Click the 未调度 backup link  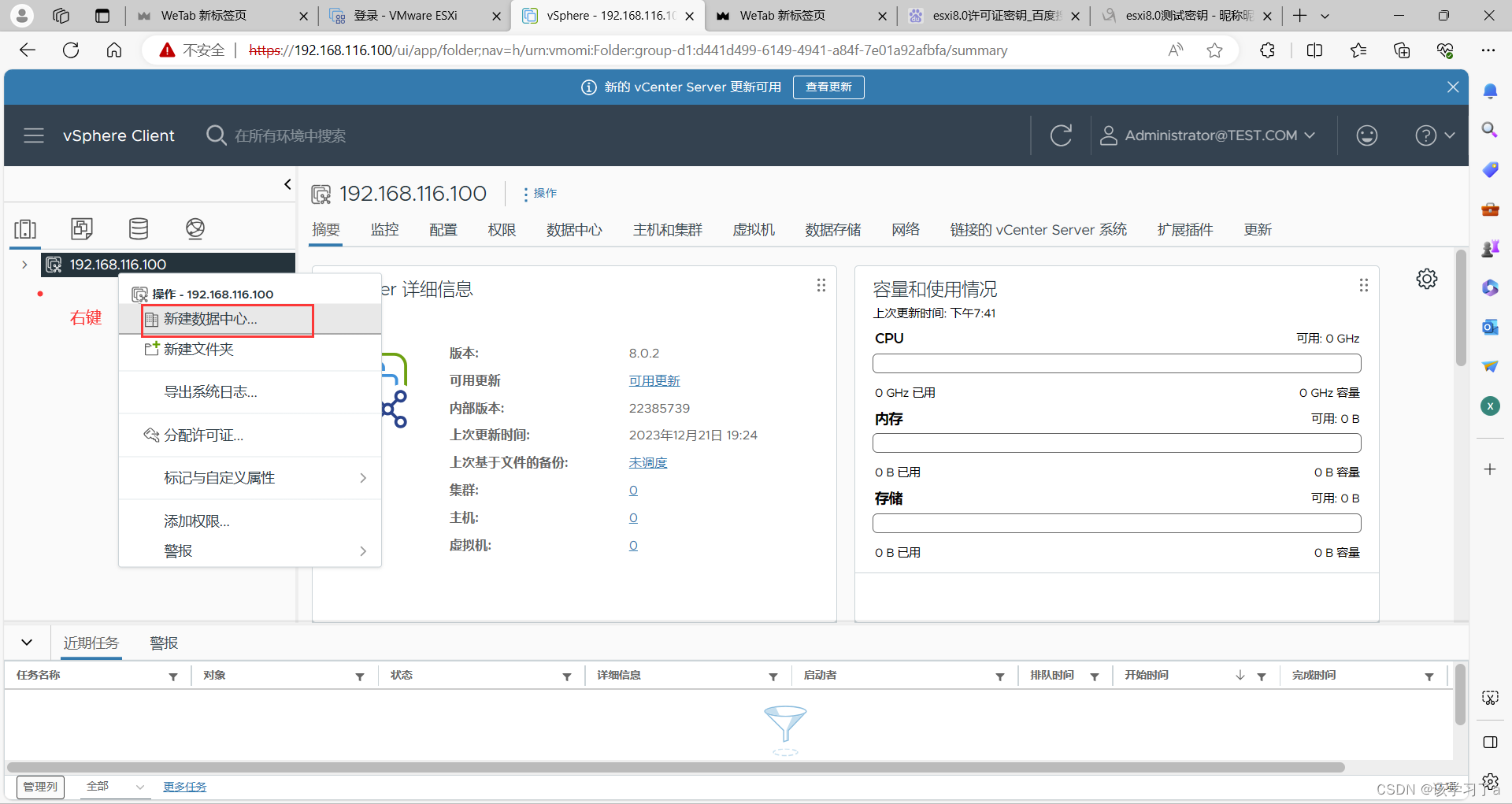point(648,463)
